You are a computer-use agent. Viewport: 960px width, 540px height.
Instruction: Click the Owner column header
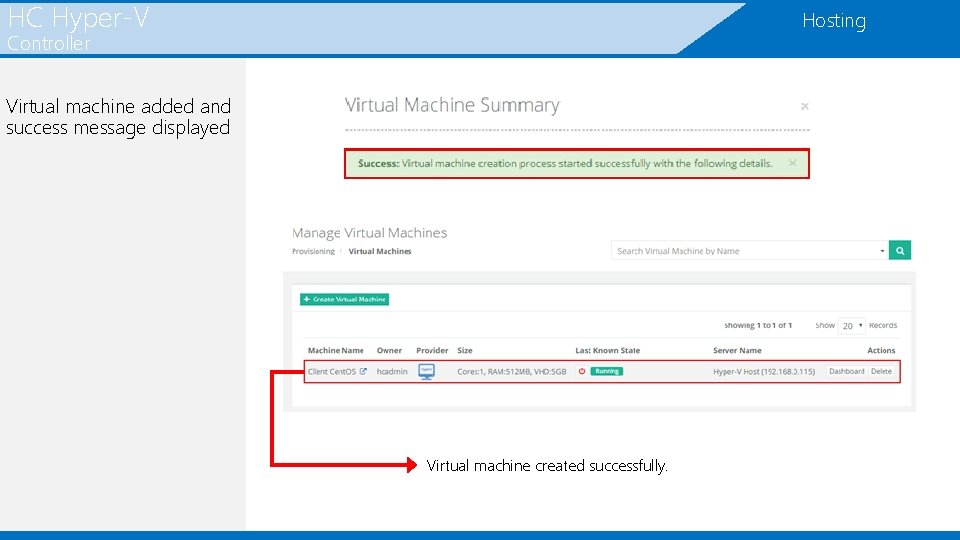[x=389, y=351]
